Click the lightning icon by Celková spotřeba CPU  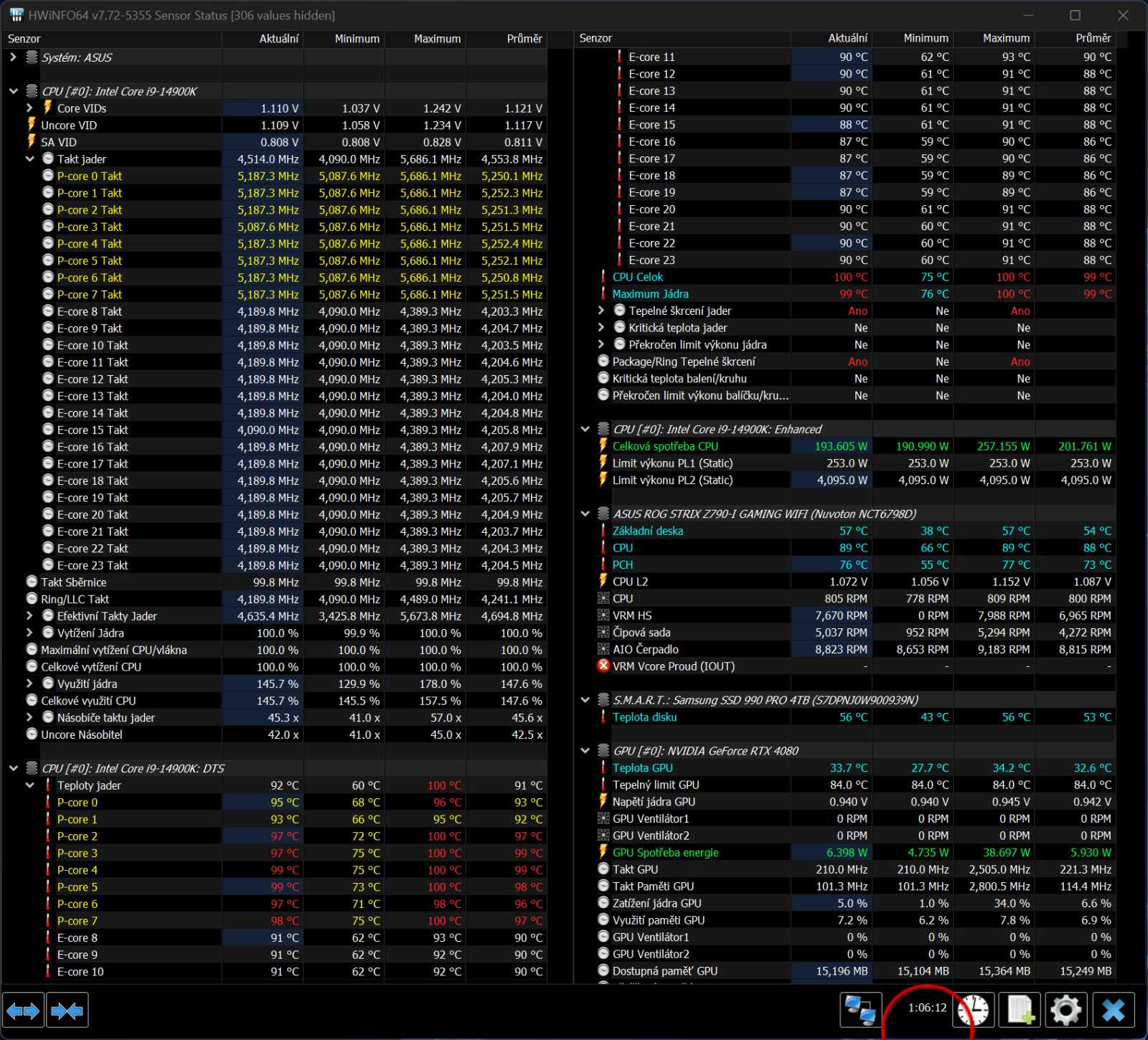603,446
